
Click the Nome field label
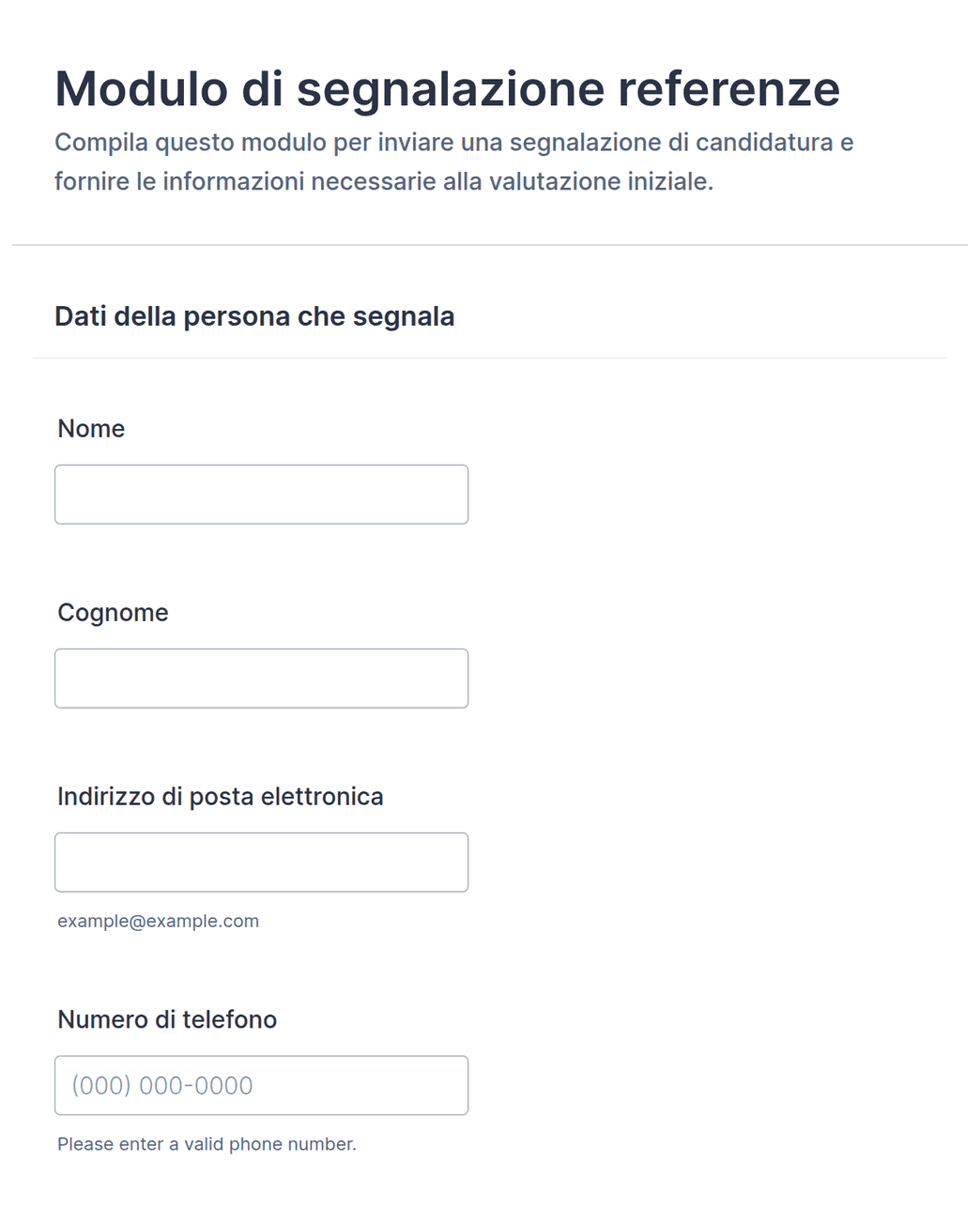pyautogui.click(x=91, y=429)
